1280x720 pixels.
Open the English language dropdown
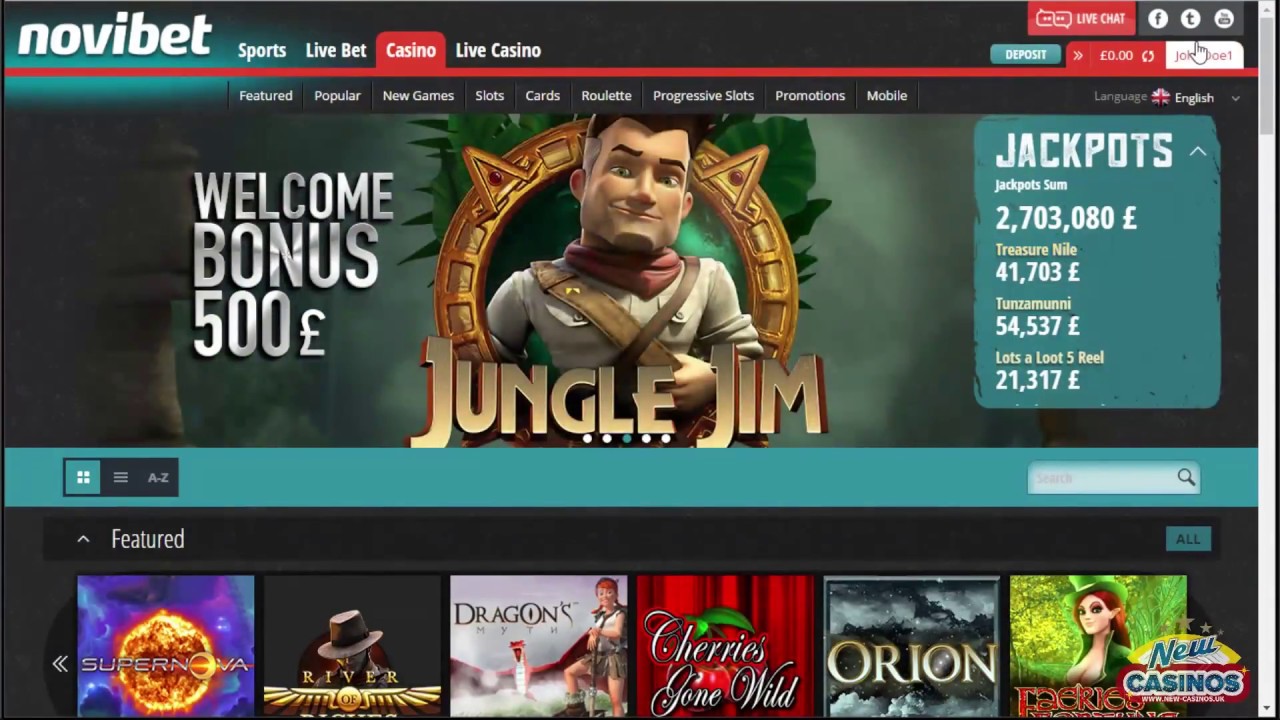coord(1207,98)
